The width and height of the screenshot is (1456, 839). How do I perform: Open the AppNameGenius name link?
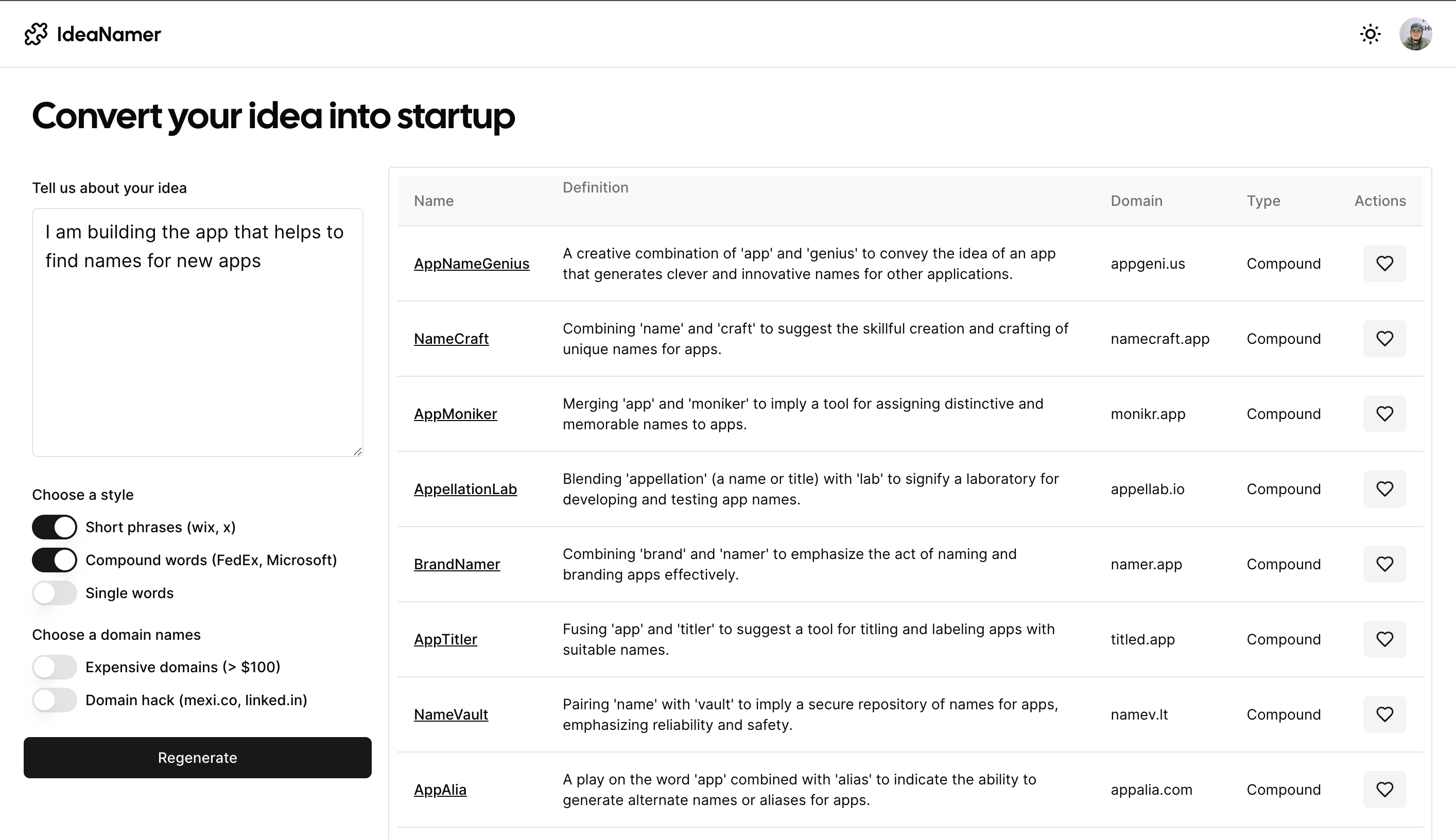pos(472,264)
